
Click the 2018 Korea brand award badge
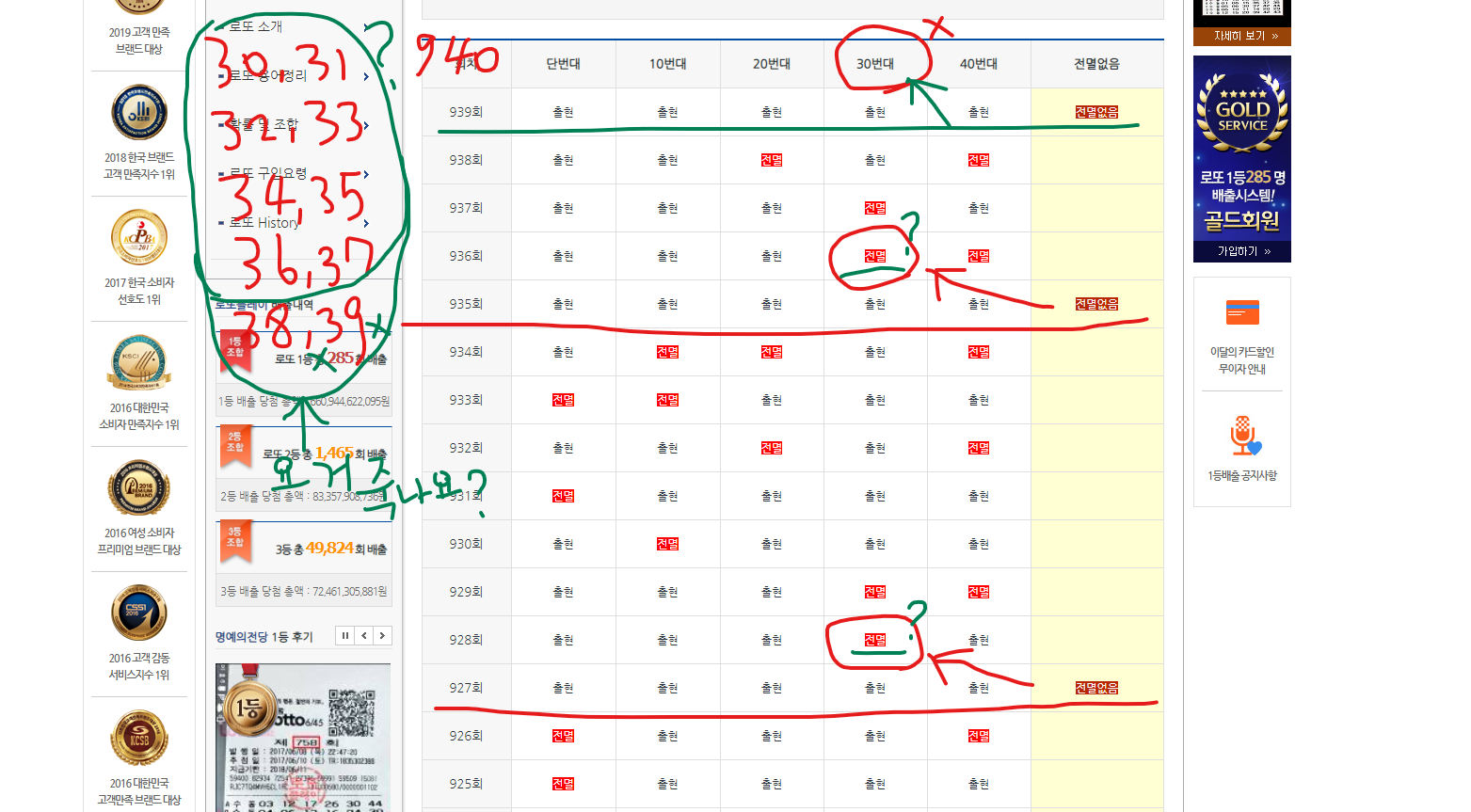[x=139, y=113]
